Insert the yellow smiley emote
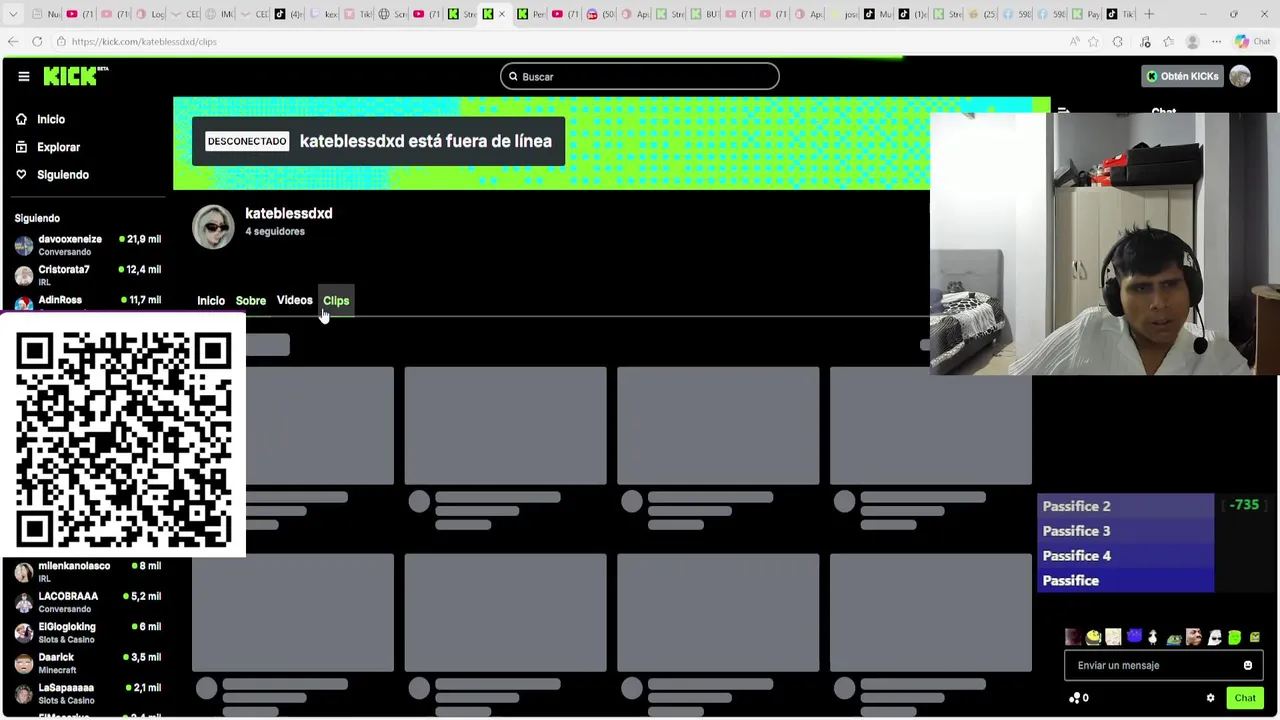The width and height of the screenshot is (1280, 720). (1093, 637)
